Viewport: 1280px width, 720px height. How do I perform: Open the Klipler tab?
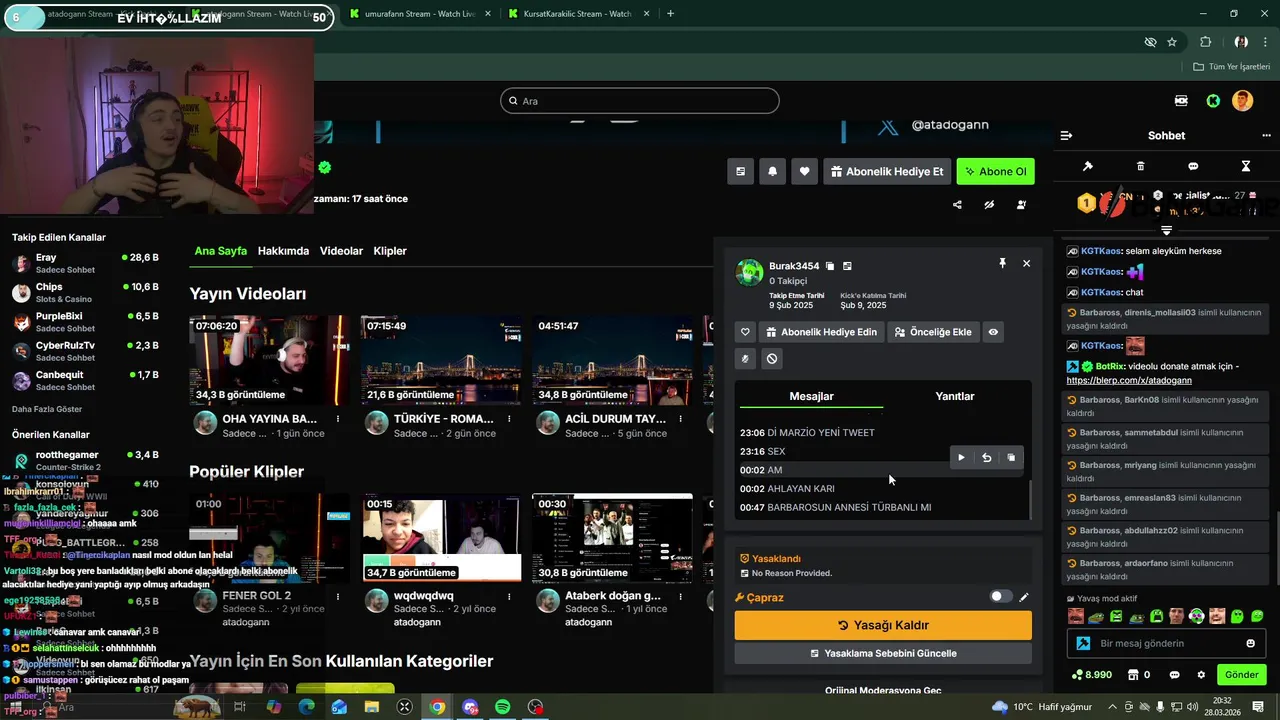tap(390, 251)
